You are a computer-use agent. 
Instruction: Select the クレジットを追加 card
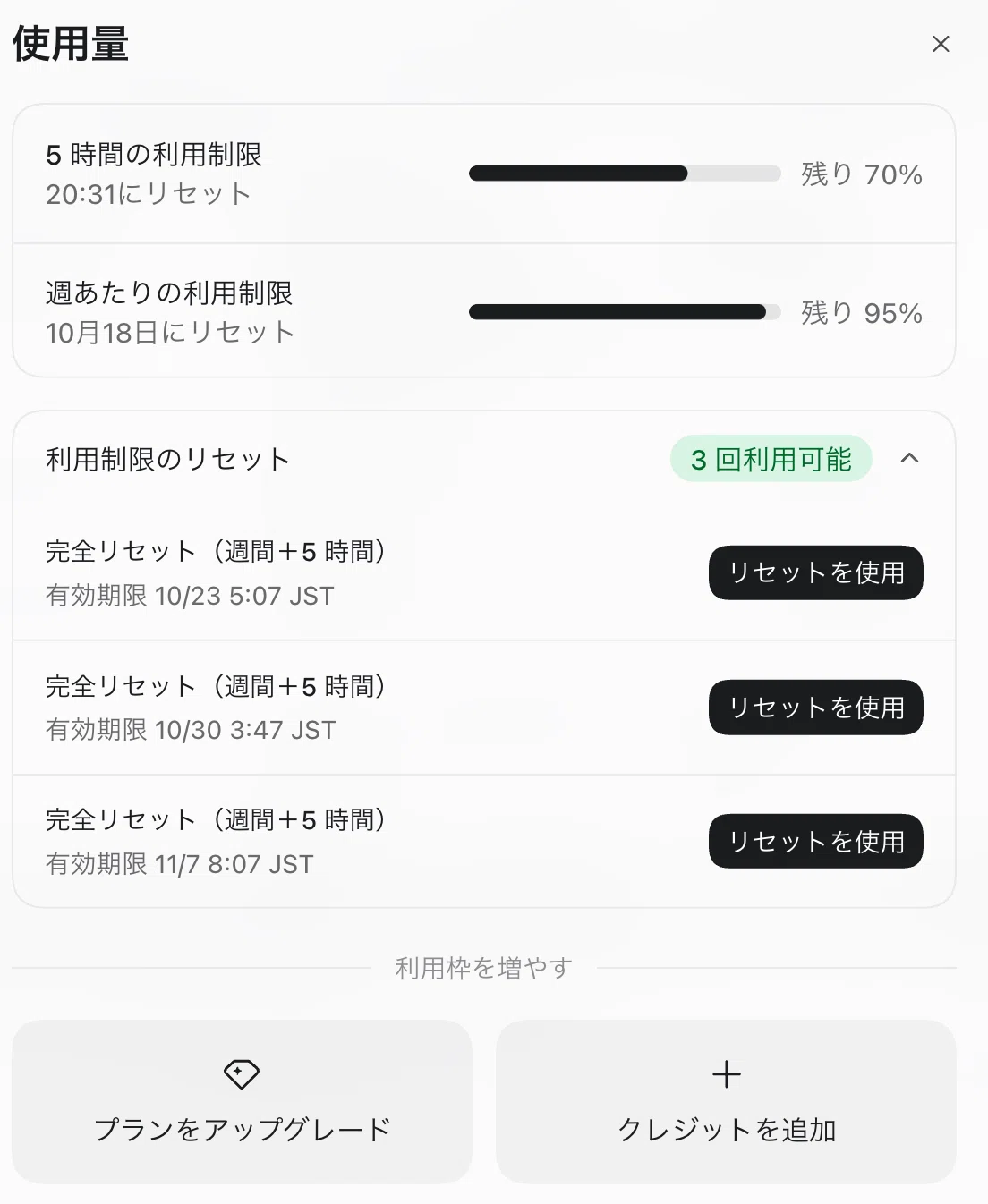pyautogui.click(x=726, y=1102)
